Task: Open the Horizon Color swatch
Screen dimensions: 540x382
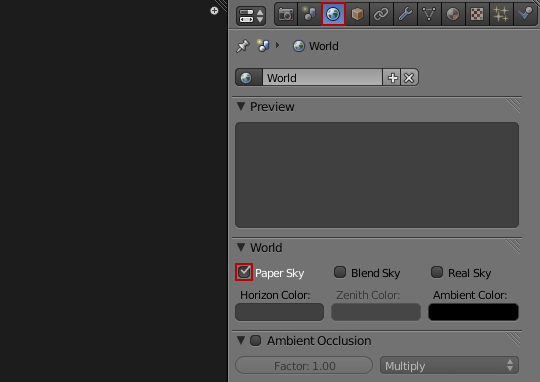Action: [x=279, y=312]
